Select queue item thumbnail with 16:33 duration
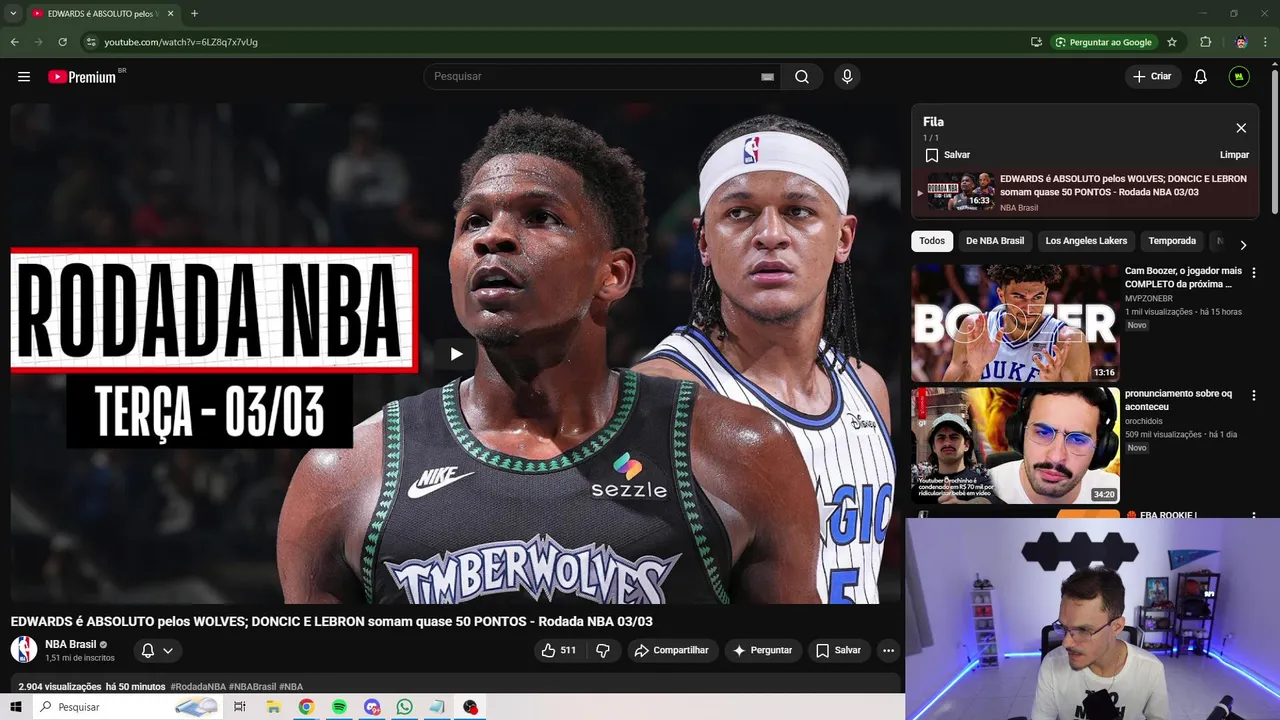 click(x=961, y=191)
